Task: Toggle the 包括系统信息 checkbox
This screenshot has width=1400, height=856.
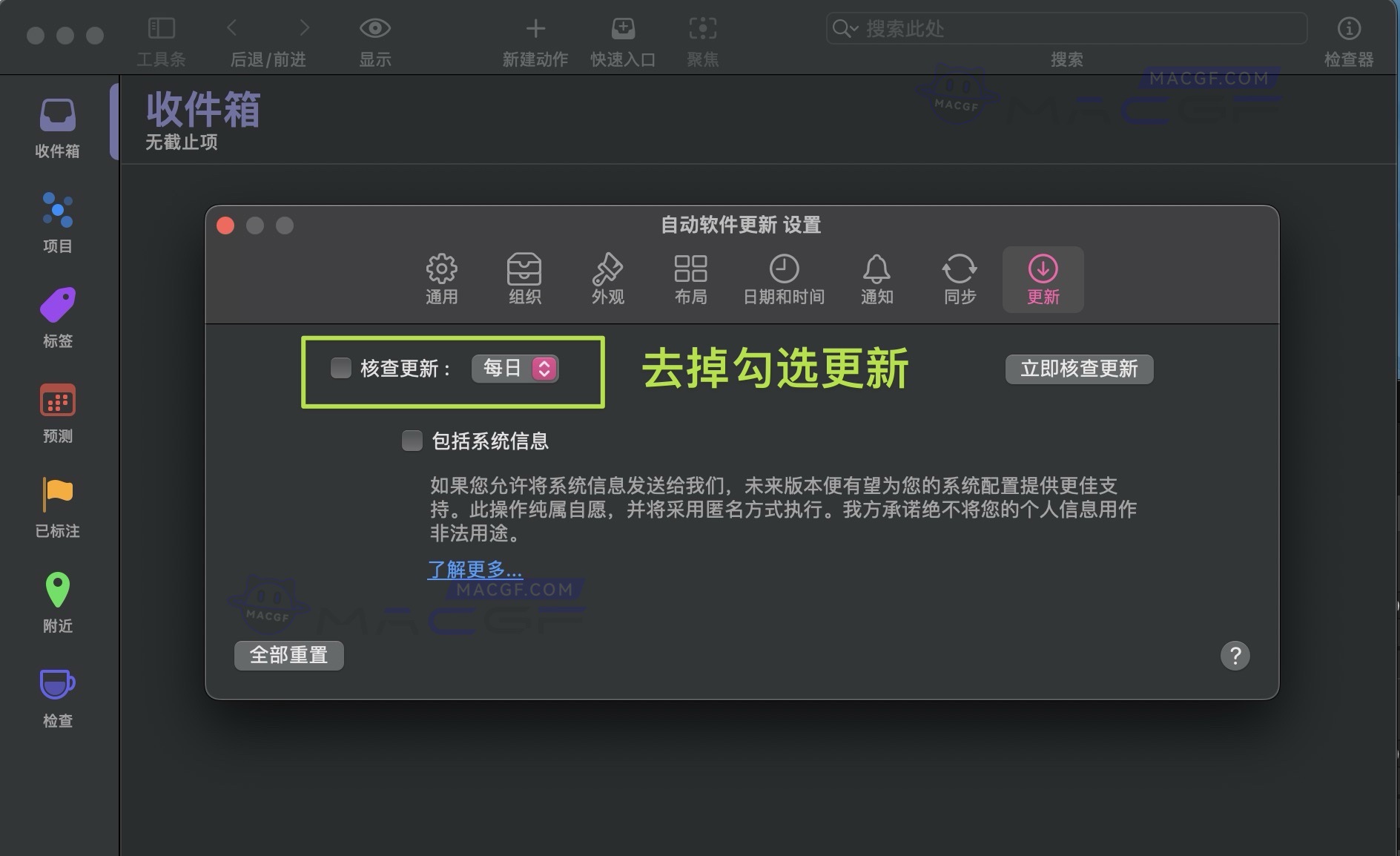Action: [x=412, y=441]
